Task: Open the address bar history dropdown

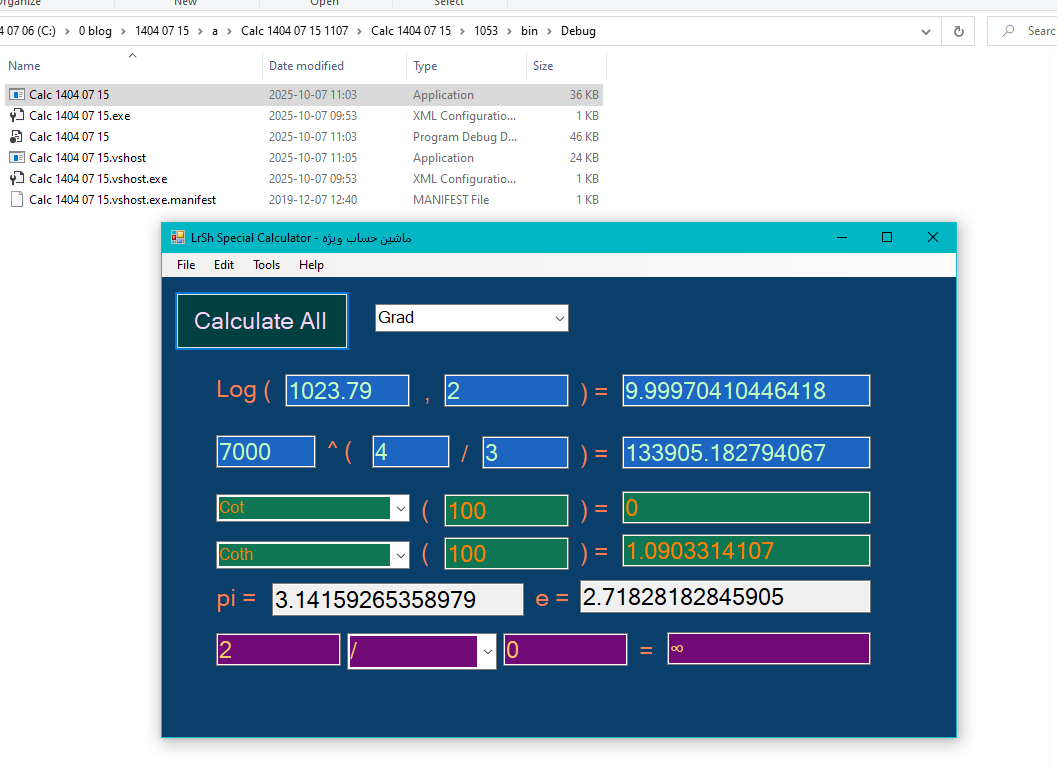Action: [927, 31]
